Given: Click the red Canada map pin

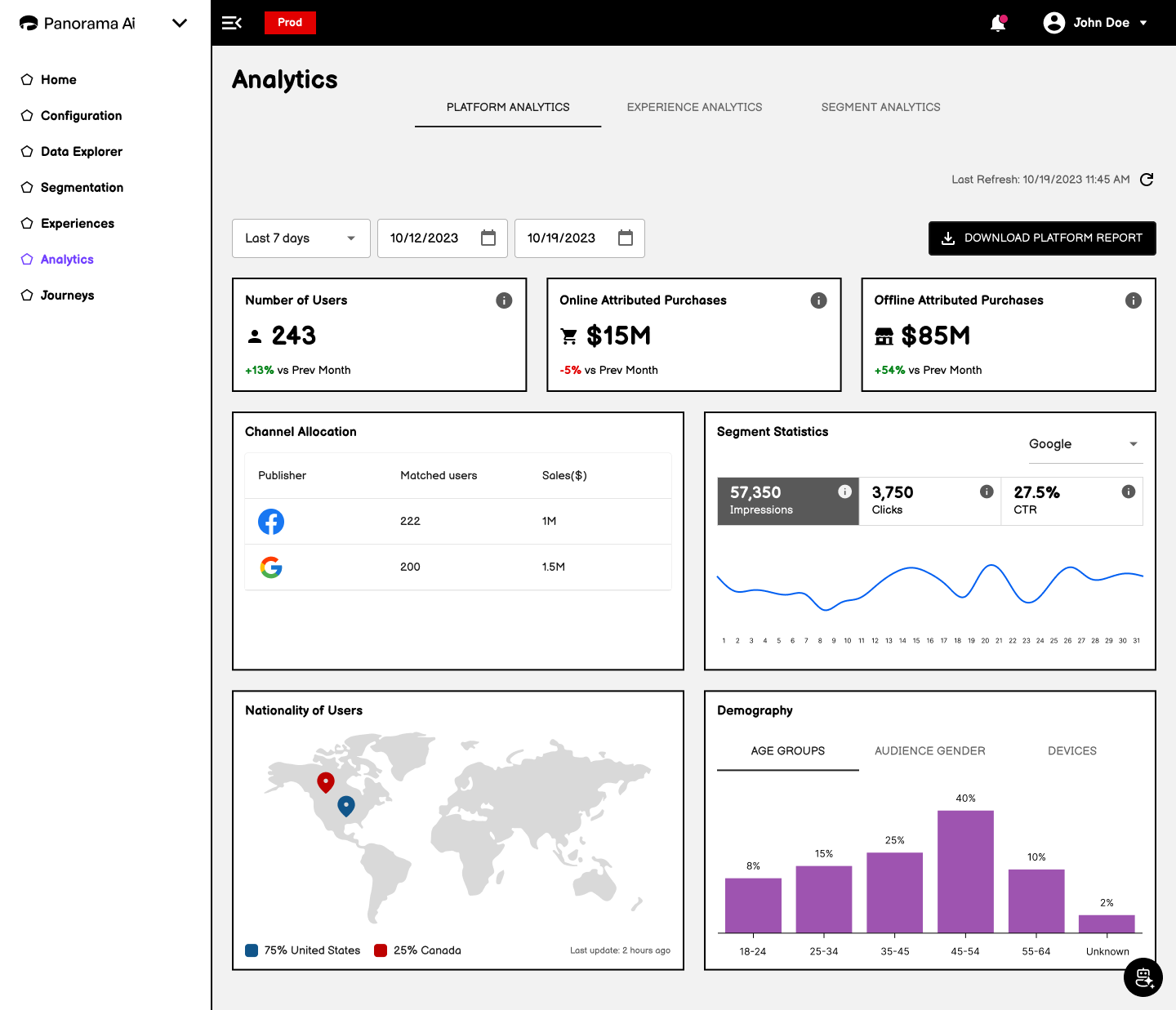Looking at the screenshot, I should coord(326,783).
